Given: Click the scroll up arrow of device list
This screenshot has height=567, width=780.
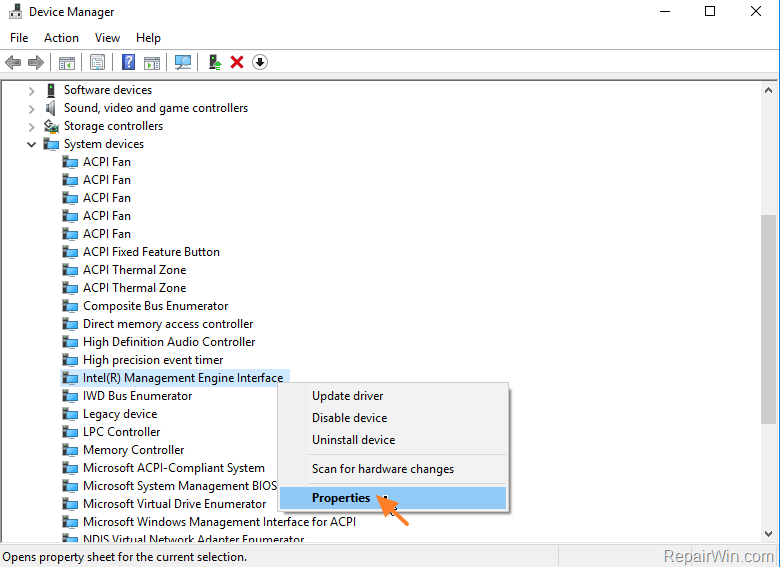Looking at the screenshot, I should [768, 90].
